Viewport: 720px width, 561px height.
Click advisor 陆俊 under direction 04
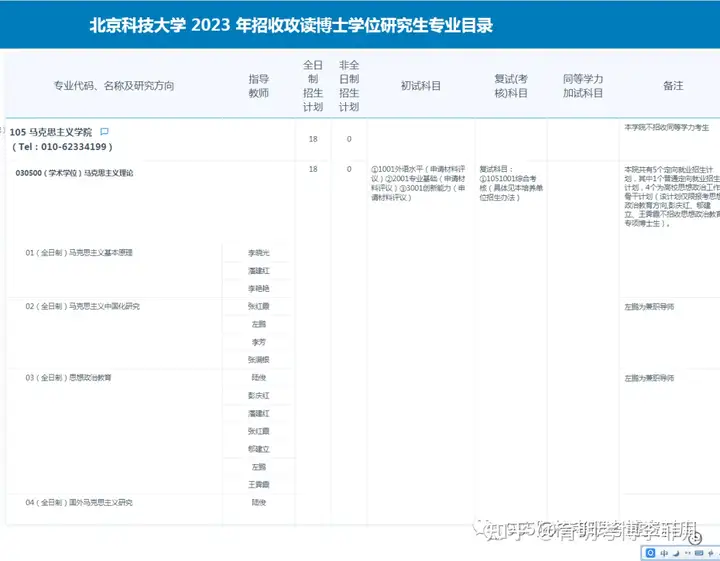click(x=259, y=503)
